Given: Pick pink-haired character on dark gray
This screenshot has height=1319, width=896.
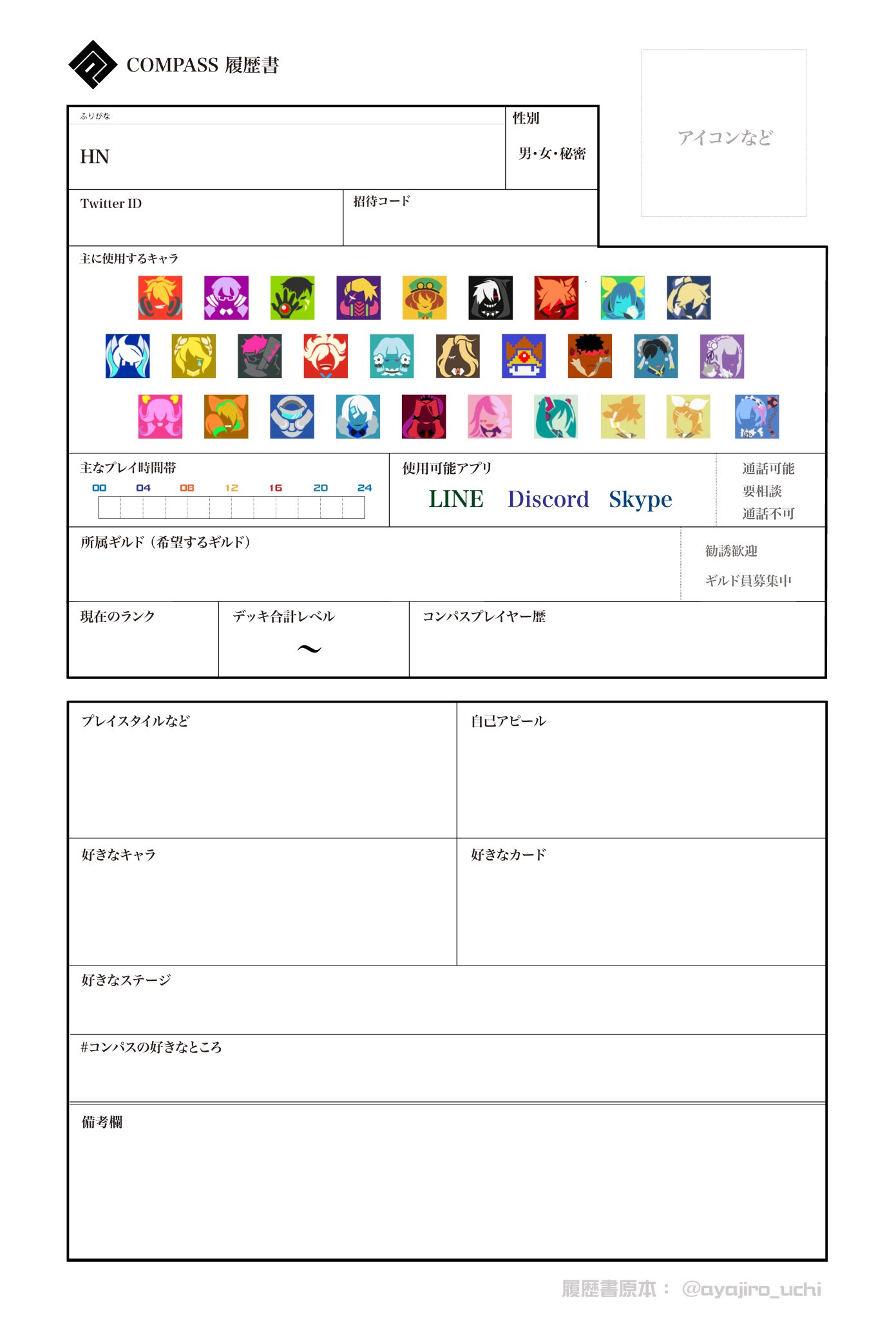Looking at the screenshot, I should [260, 356].
